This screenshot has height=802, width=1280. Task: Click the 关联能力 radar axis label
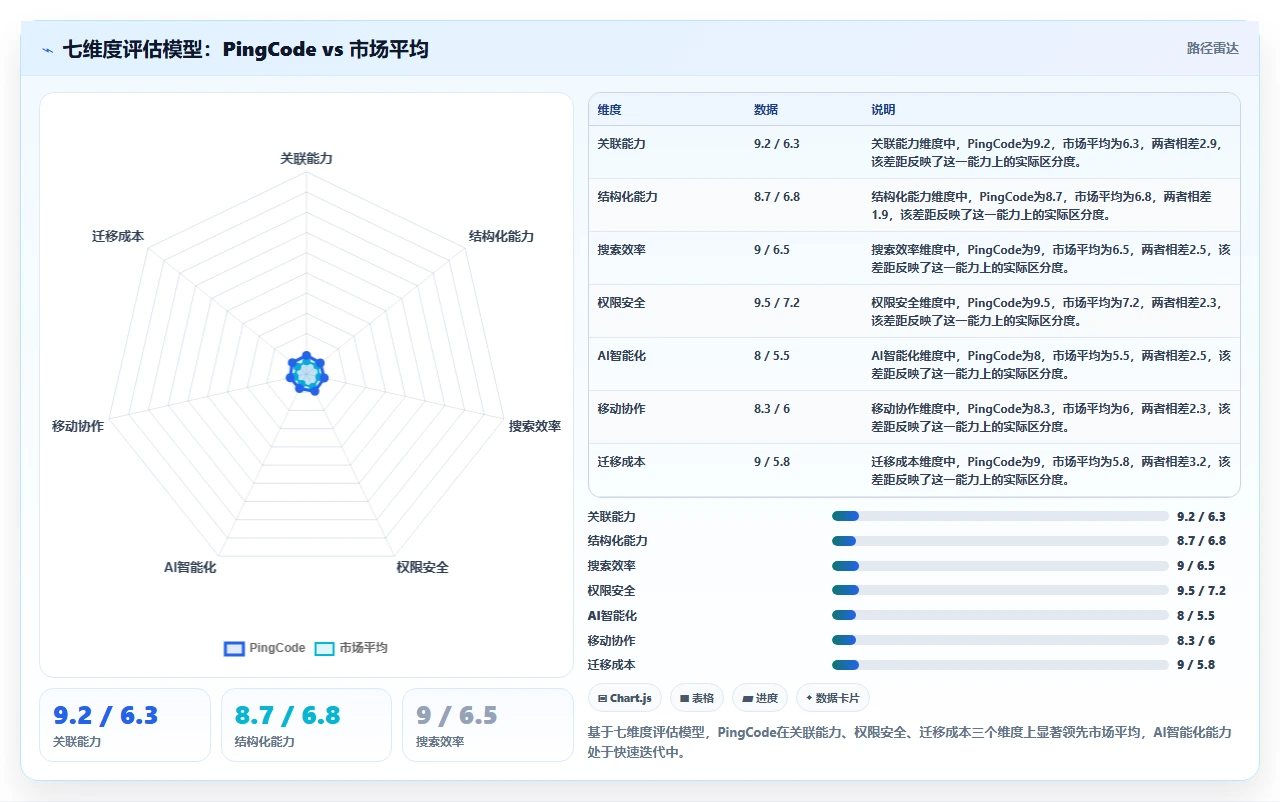pyautogui.click(x=306, y=159)
